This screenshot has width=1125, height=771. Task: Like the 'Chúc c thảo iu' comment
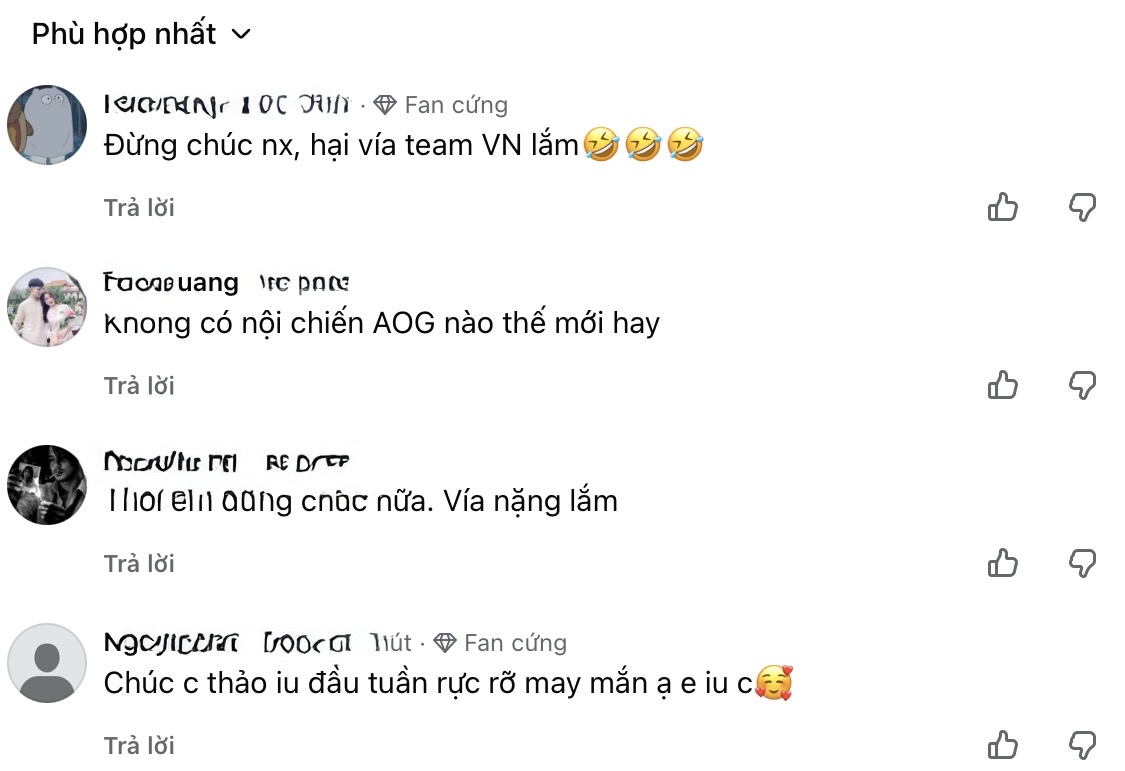[1002, 745]
